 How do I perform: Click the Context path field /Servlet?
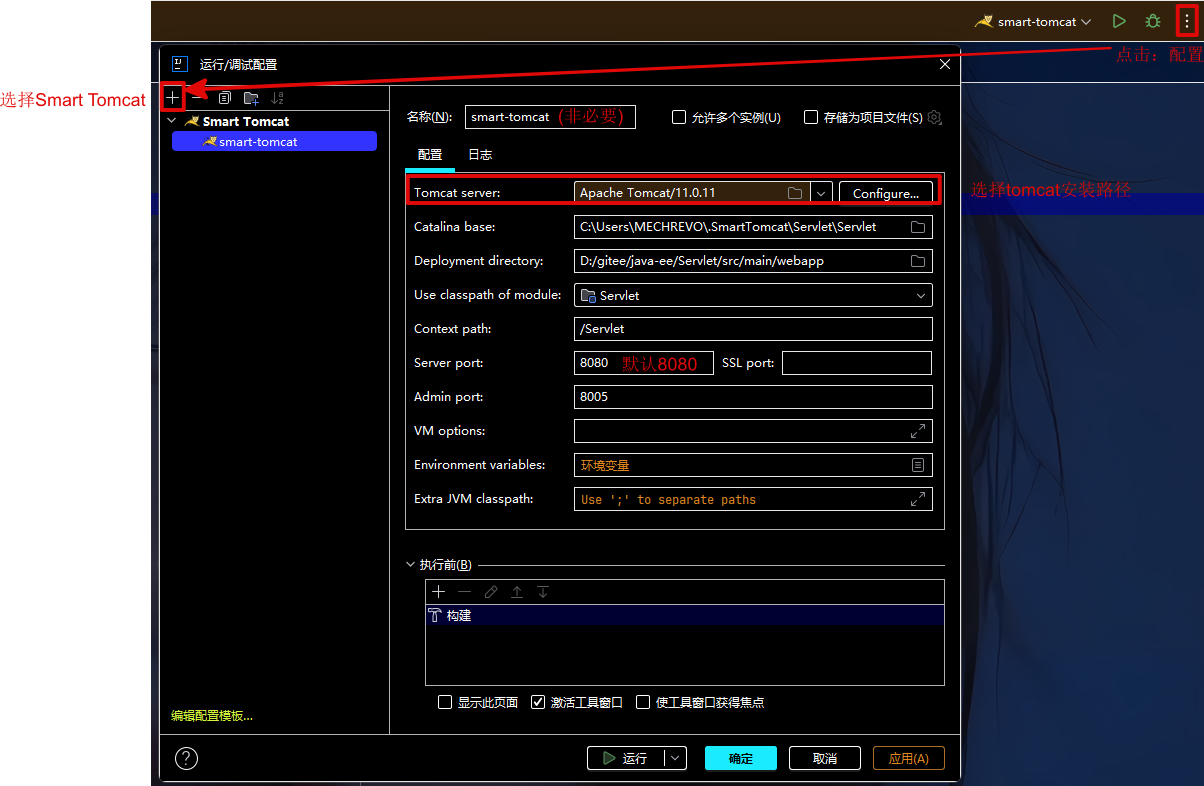753,329
